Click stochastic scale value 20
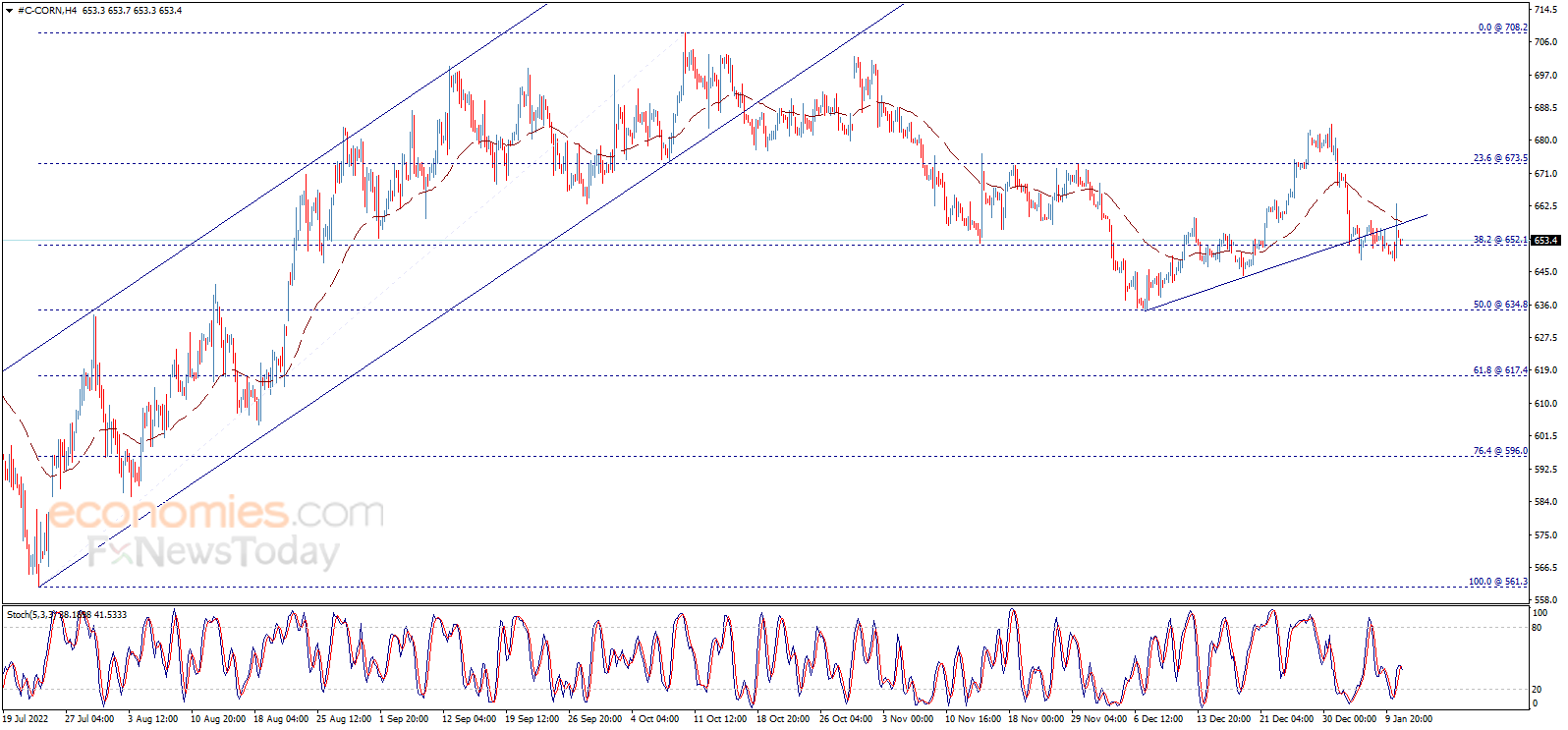1568x730 pixels. pos(1538,689)
